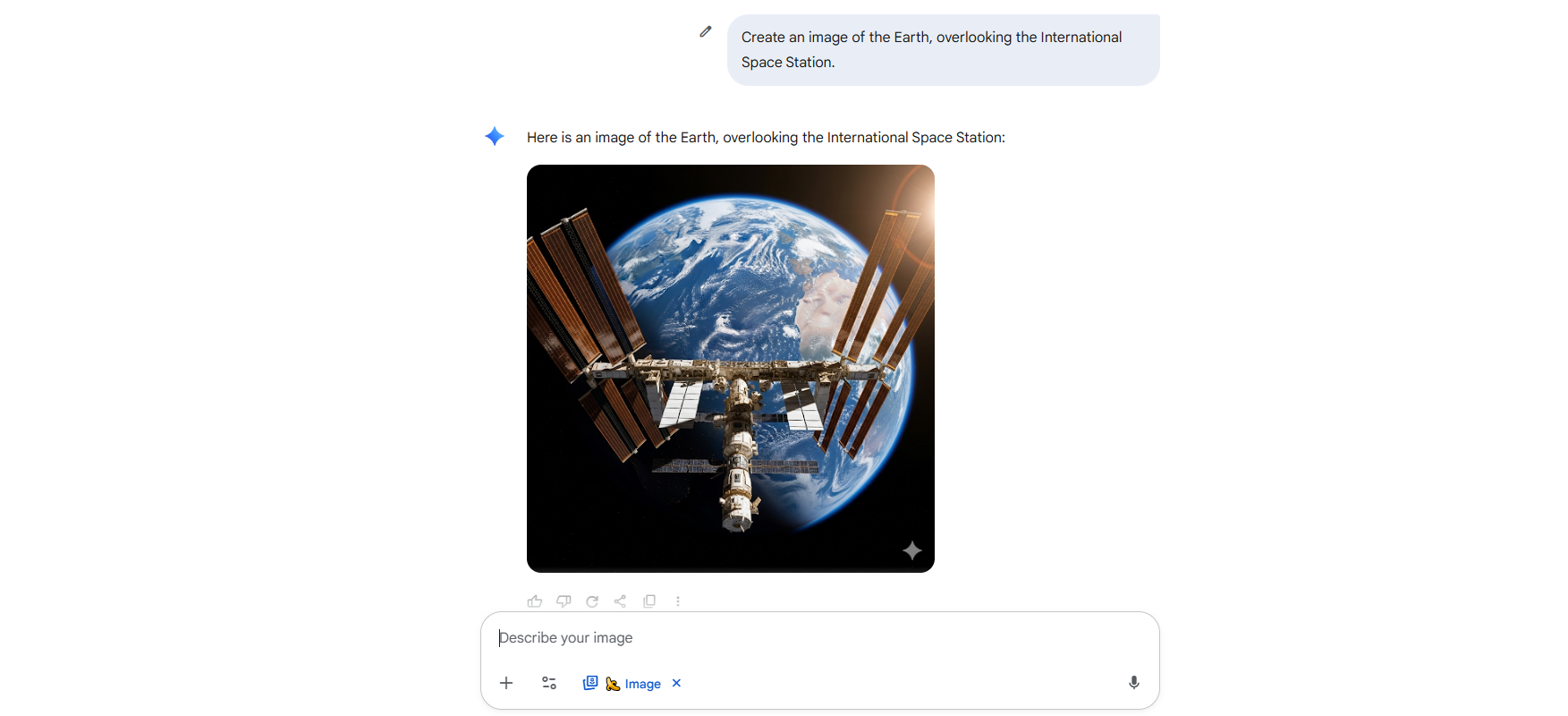Viewport: 1568px width, 716px height.
Task: Open the generated Earth and ISS image
Action: pos(731,369)
